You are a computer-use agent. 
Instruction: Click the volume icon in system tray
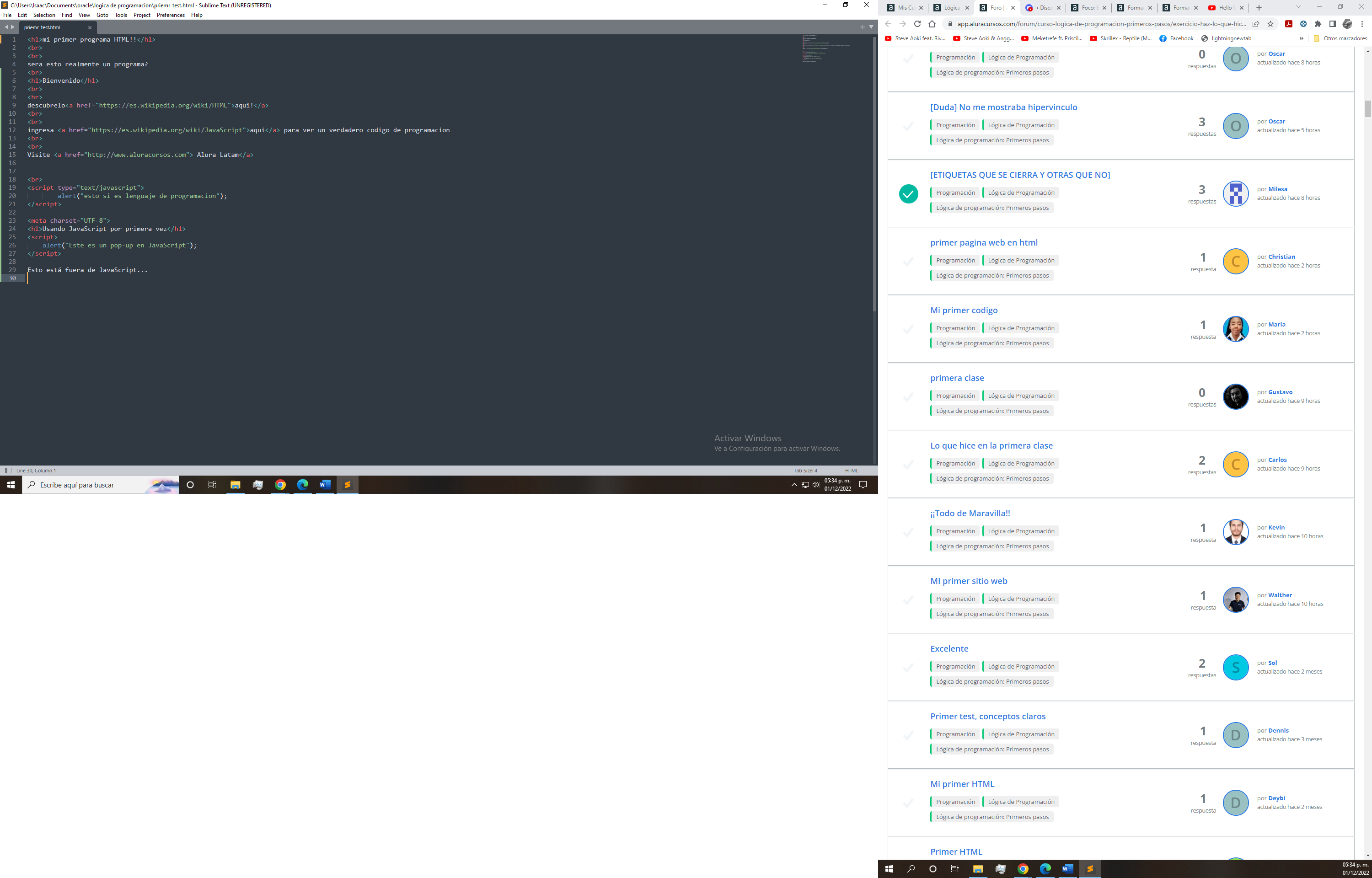pyautogui.click(x=816, y=485)
